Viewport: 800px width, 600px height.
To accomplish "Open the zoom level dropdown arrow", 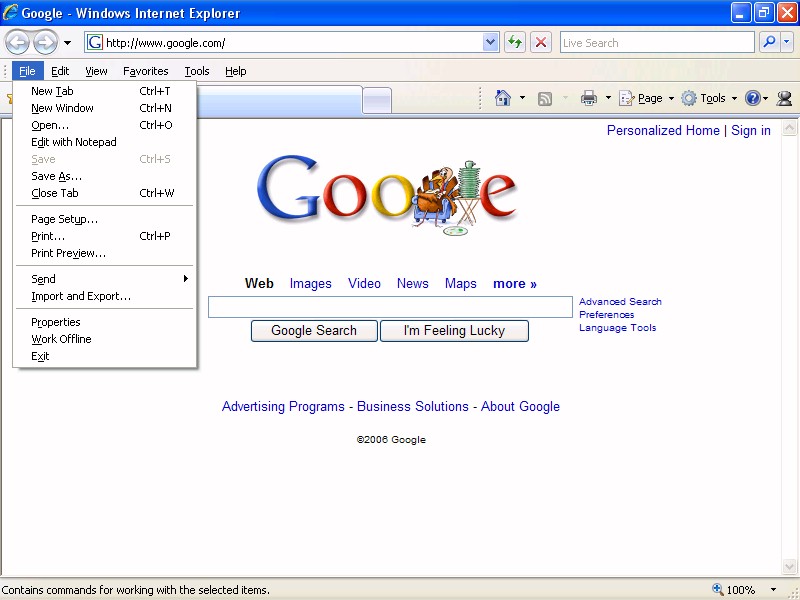I will (x=773, y=590).
